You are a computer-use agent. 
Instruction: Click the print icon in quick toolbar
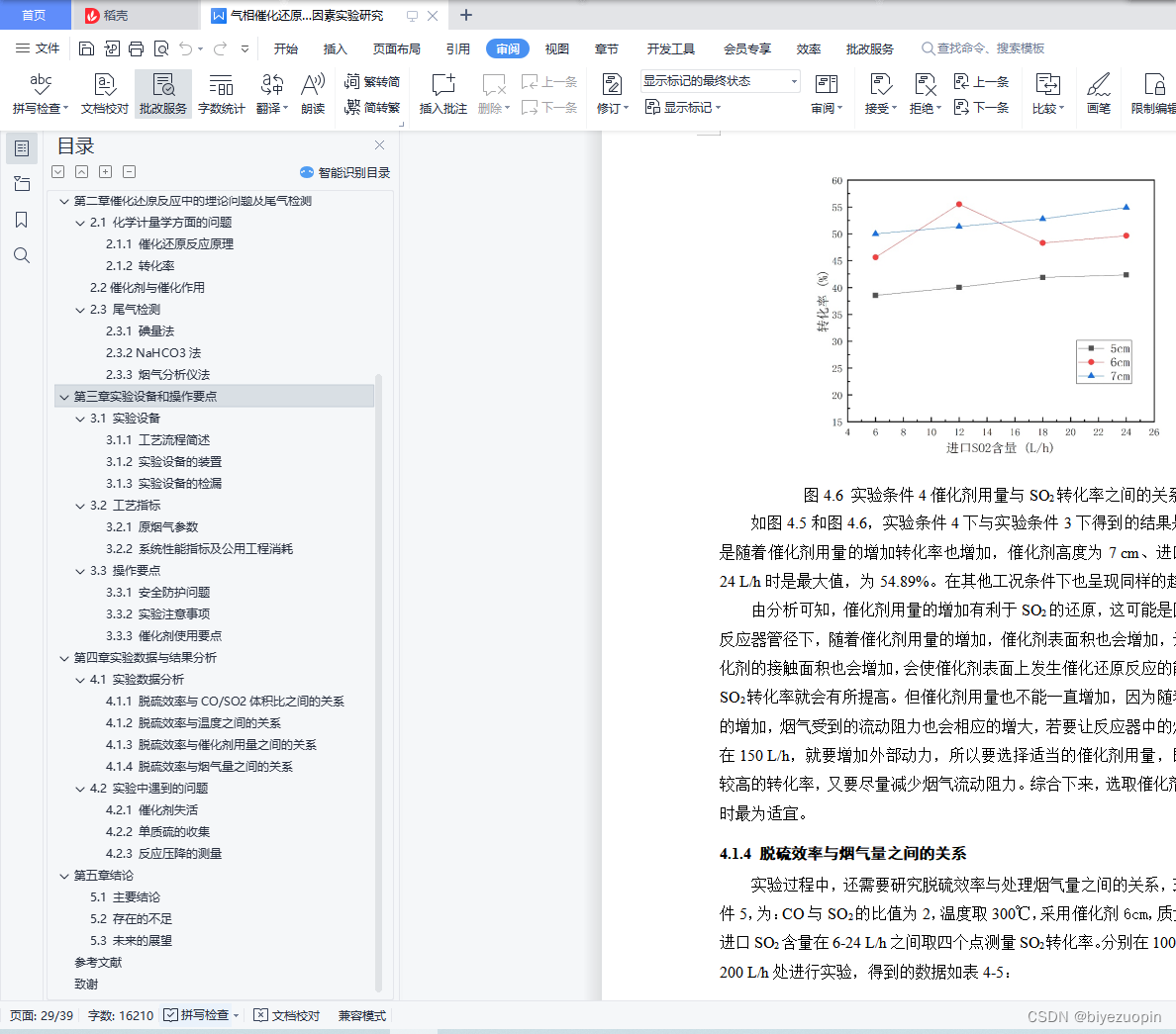pos(136,48)
